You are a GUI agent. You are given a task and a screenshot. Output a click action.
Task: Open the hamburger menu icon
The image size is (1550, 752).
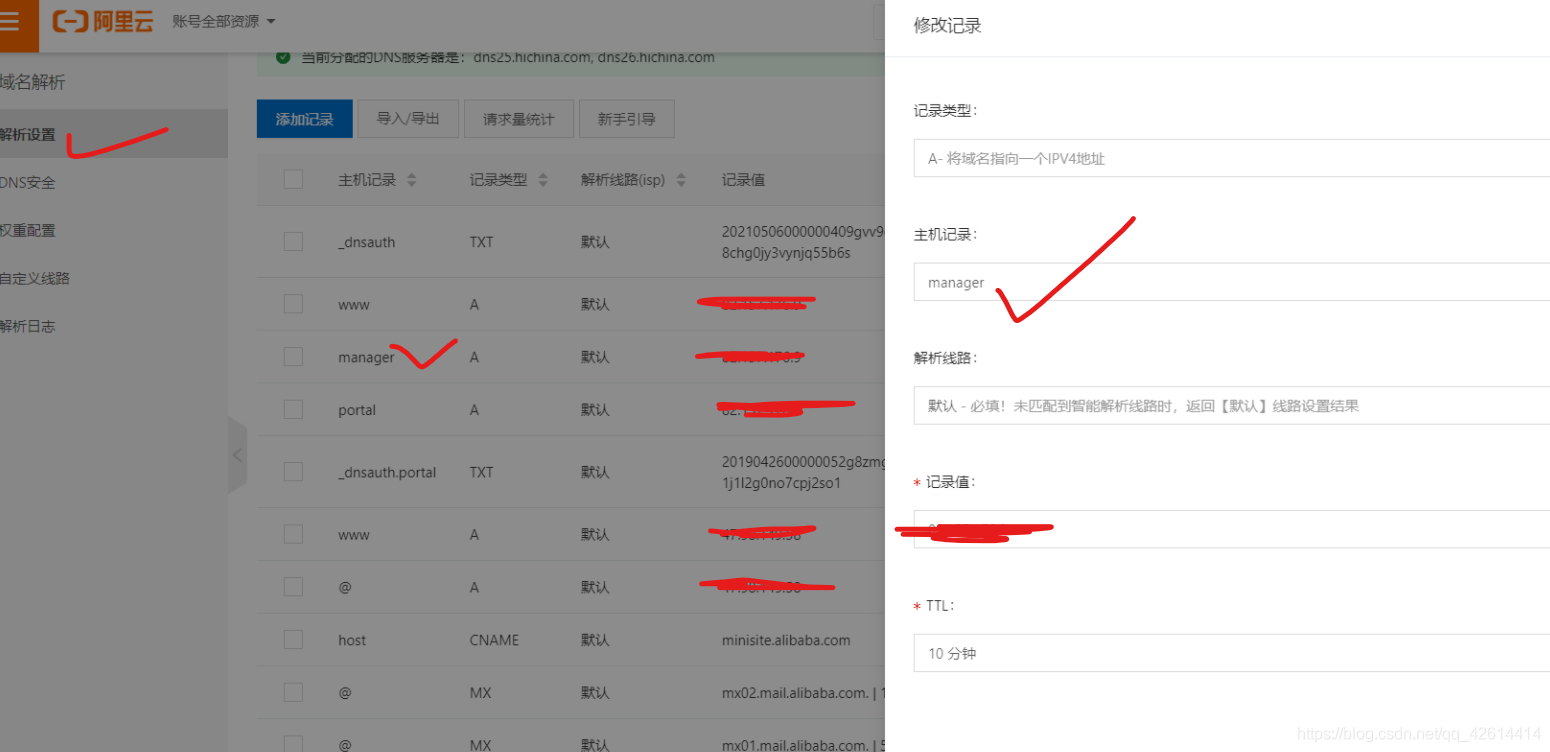pyautogui.click(x=11, y=22)
